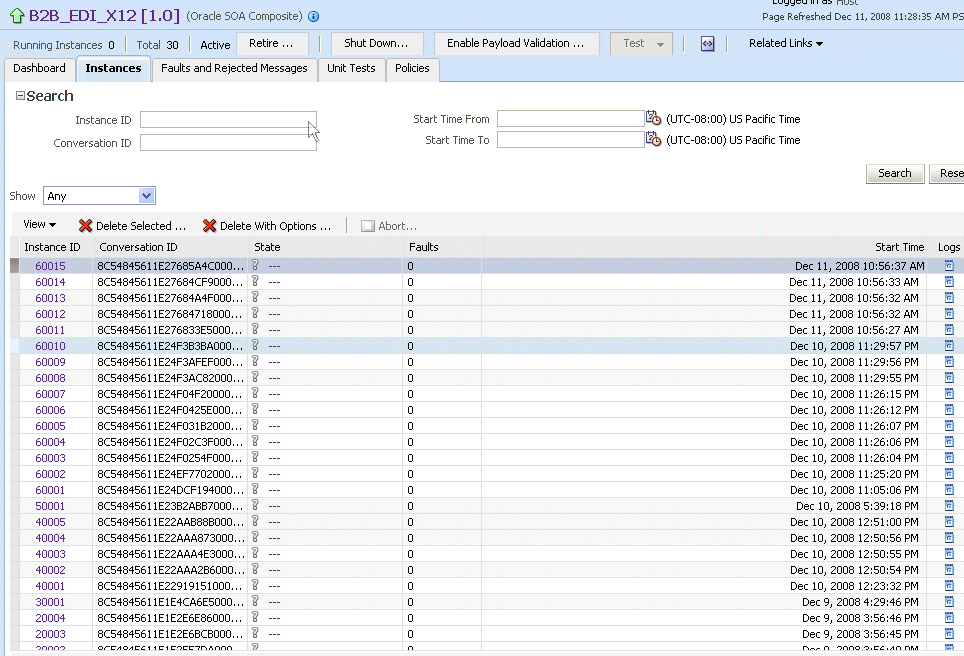
Task: Click the Delete With Options red X icon
Action: [x=210, y=226]
